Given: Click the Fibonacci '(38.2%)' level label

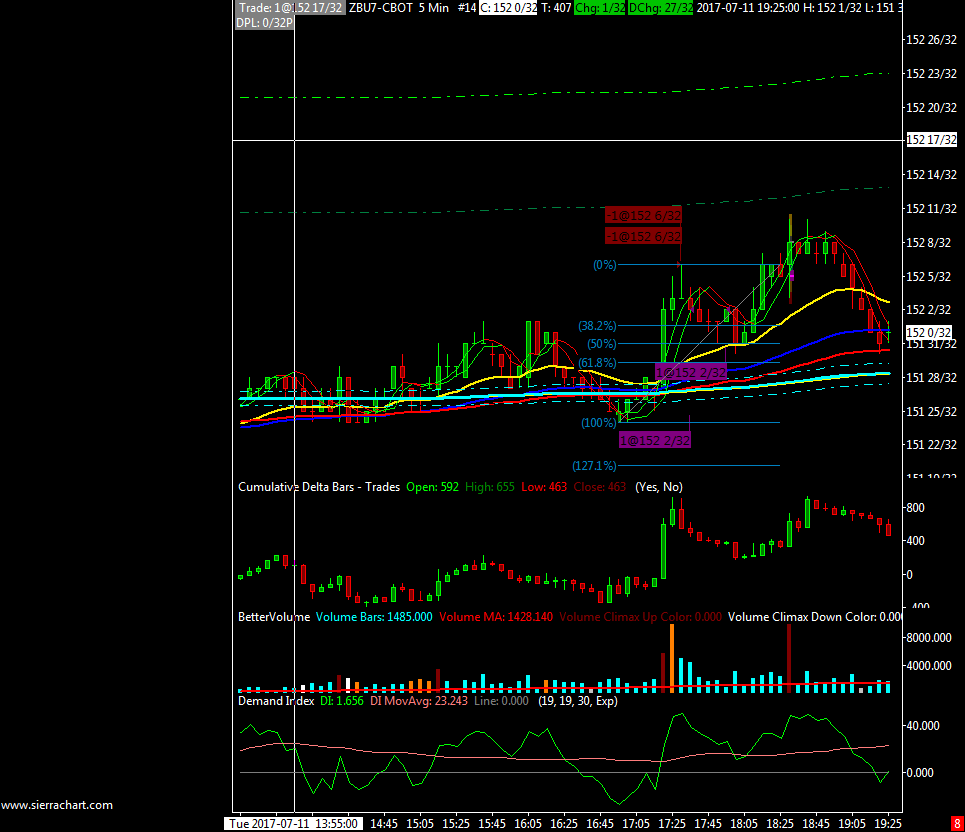Looking at the screenshot, I should (597, 326).
